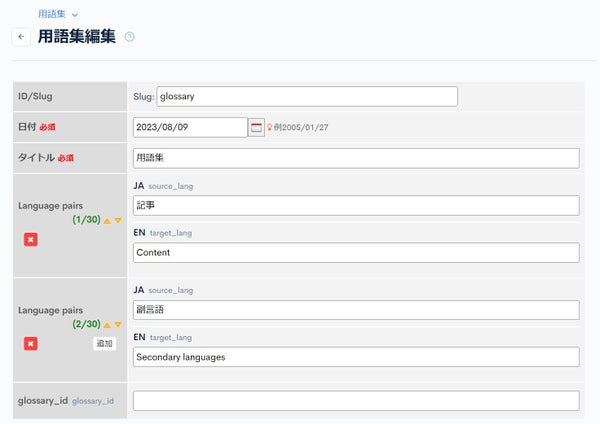Move language pair 1/30 up
The image size is (600, 424).
pyautogui.click(x=107, y=220)
